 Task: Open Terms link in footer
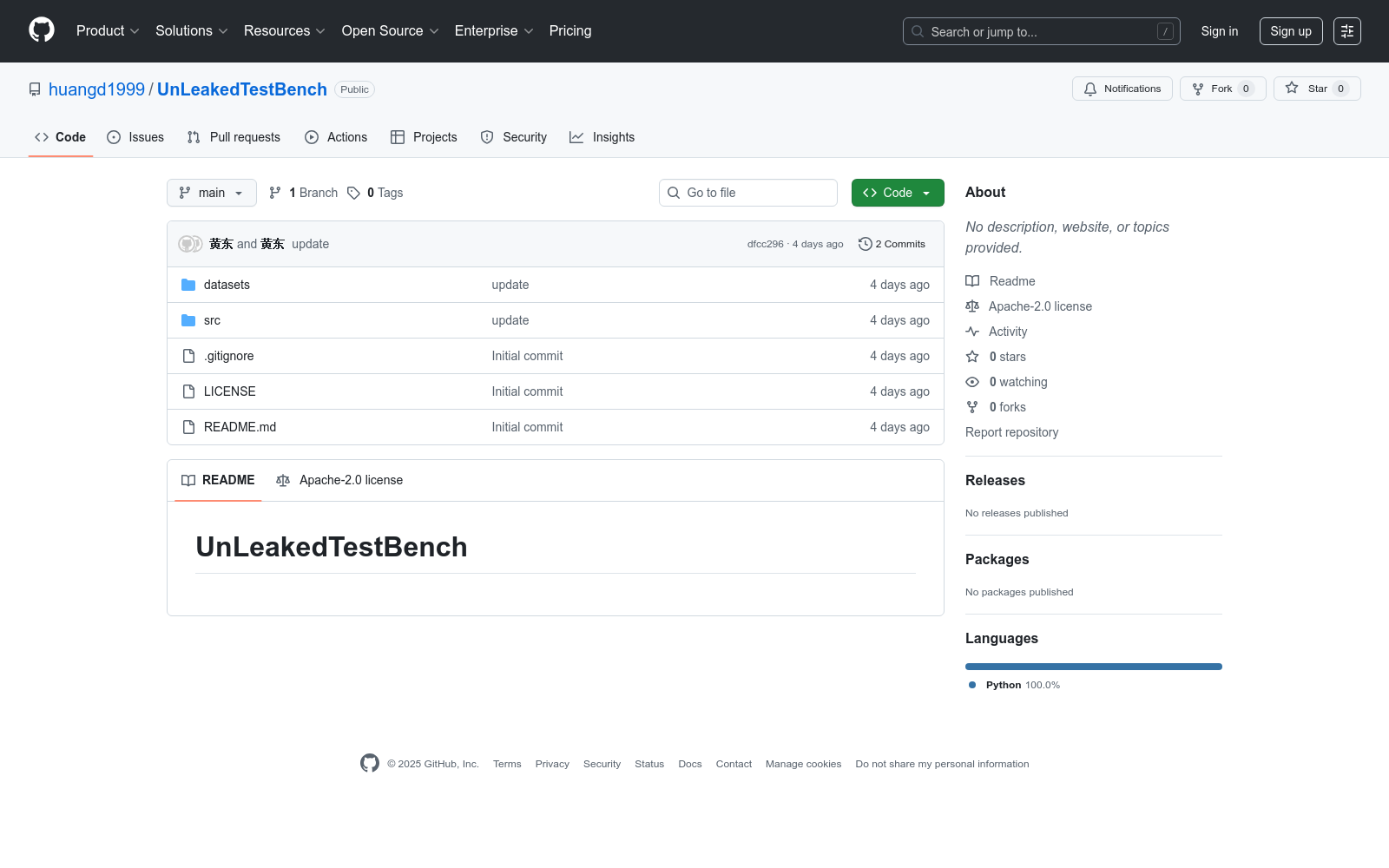pyautogui.click(x=507, y=764)
